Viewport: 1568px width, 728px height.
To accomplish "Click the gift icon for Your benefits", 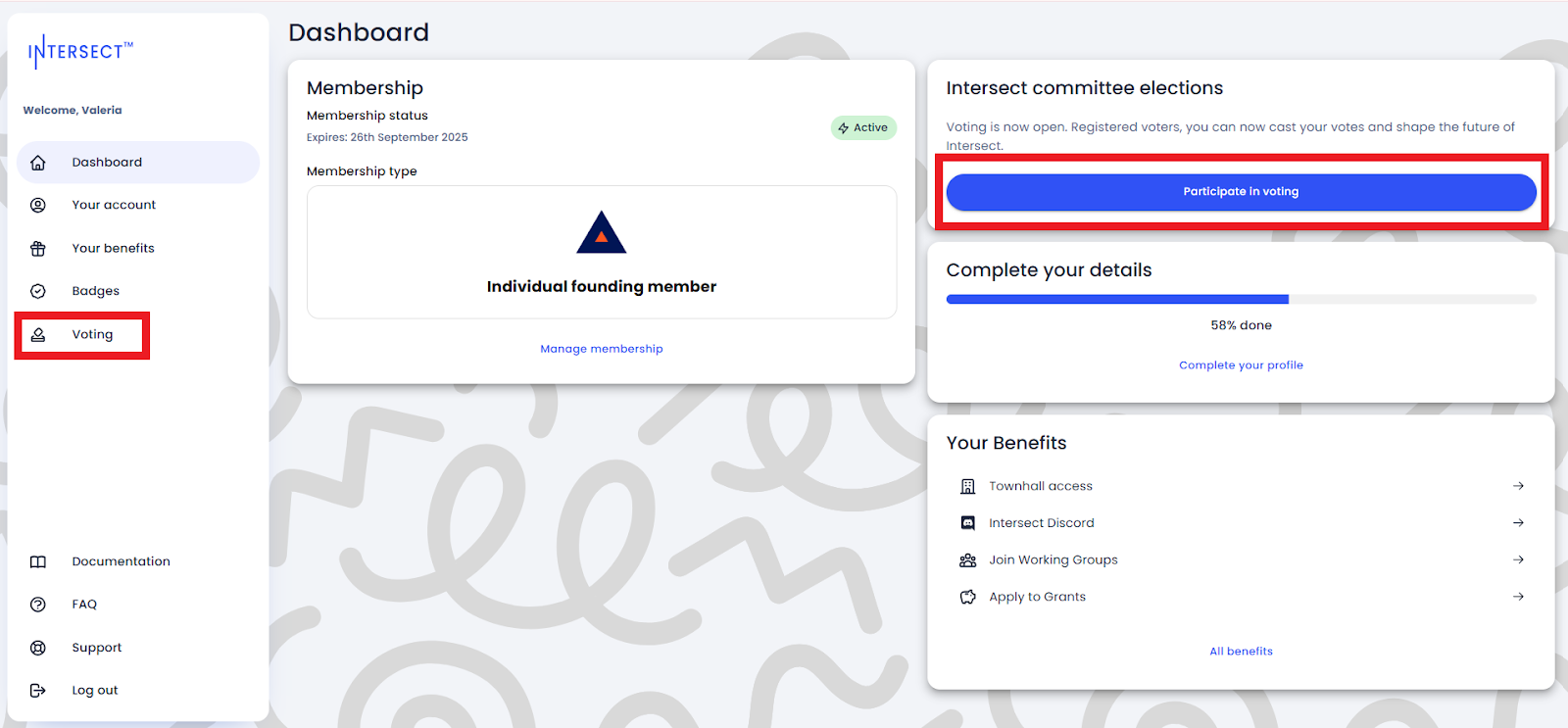I will (38, 249).
